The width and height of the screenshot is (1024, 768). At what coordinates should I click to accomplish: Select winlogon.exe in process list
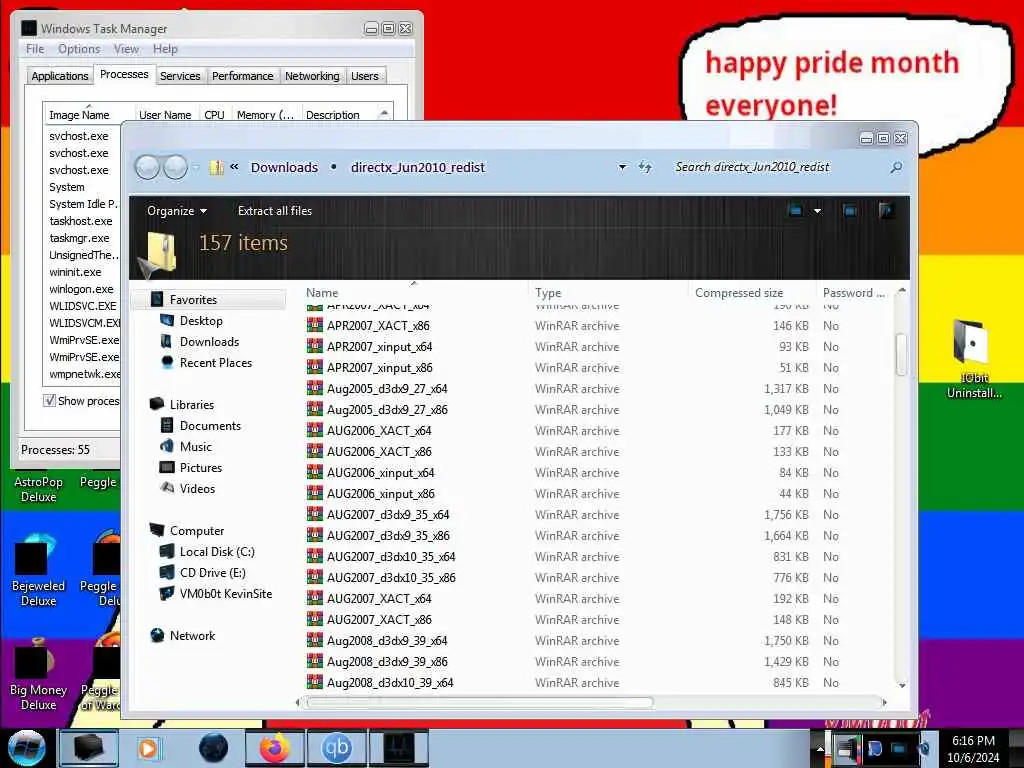tap(82, 289)
